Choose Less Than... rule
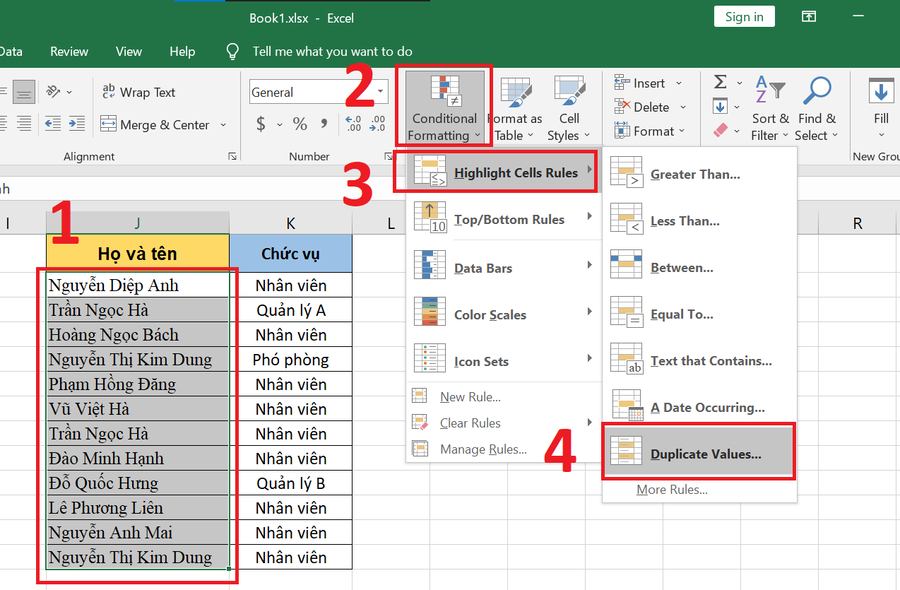Viewport: 900px width, 590px height. (x=699, y=220)
